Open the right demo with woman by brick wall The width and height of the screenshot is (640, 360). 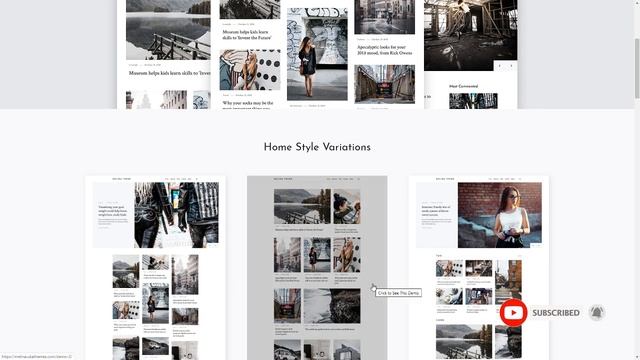(479, 268)
